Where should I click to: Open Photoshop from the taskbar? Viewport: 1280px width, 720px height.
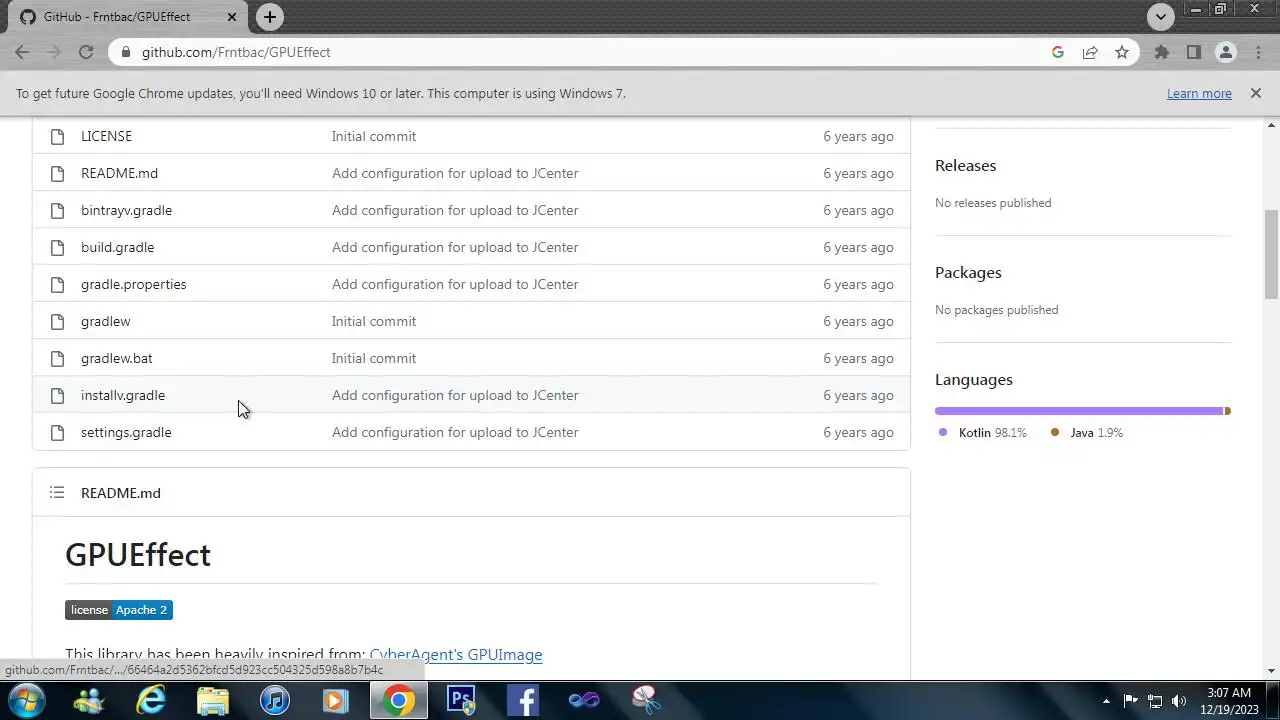[461, 700]
